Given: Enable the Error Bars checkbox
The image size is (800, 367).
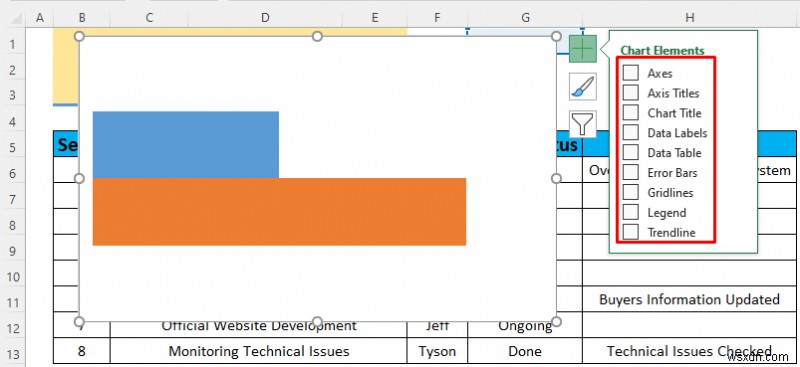Looking at the screenshot, I should (631, 172).
